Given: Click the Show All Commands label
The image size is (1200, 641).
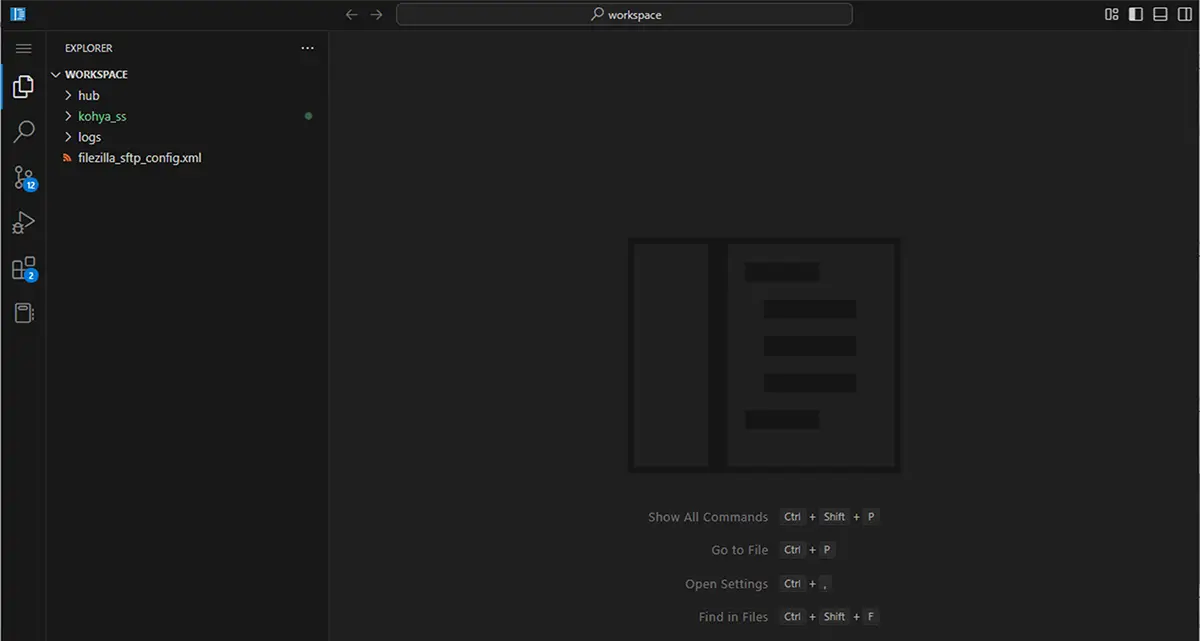Looking at the screenshot, I should [x=708, y=517].
